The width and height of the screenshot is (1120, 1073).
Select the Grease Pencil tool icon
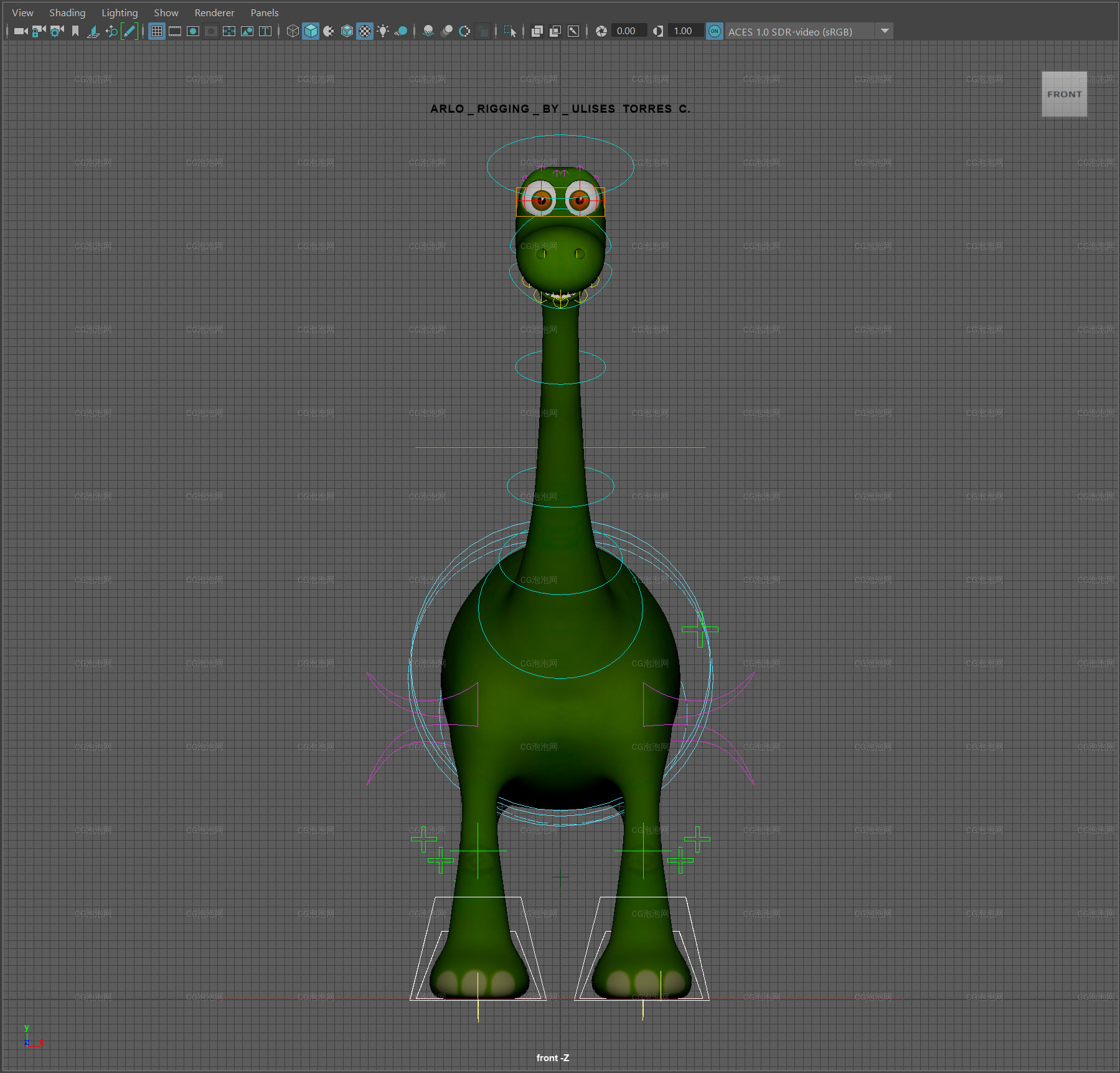[129, 31]
